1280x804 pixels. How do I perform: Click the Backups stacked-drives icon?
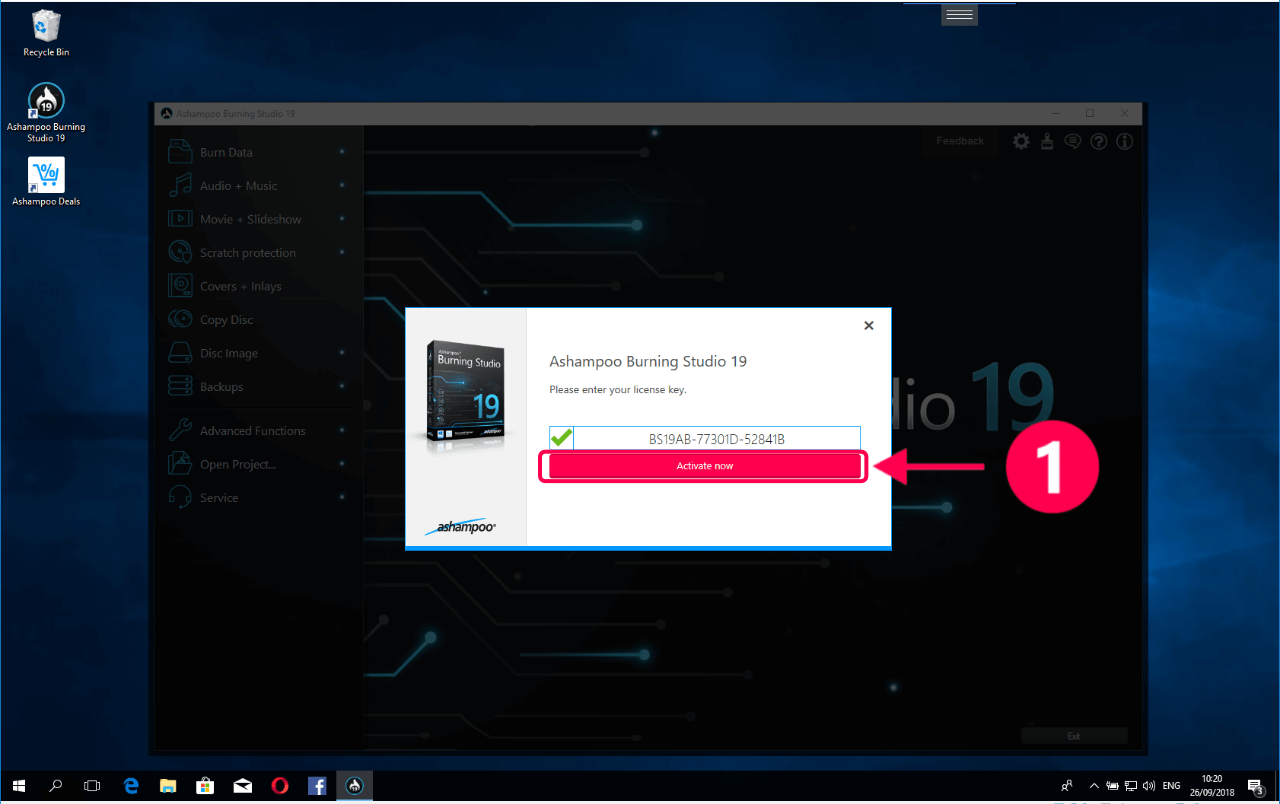click(x=180, y=386)
